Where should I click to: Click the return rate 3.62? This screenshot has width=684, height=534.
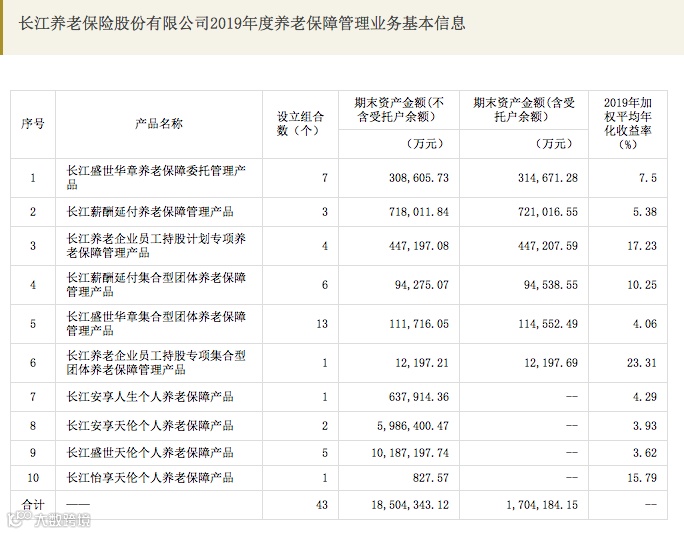(645, 453)
